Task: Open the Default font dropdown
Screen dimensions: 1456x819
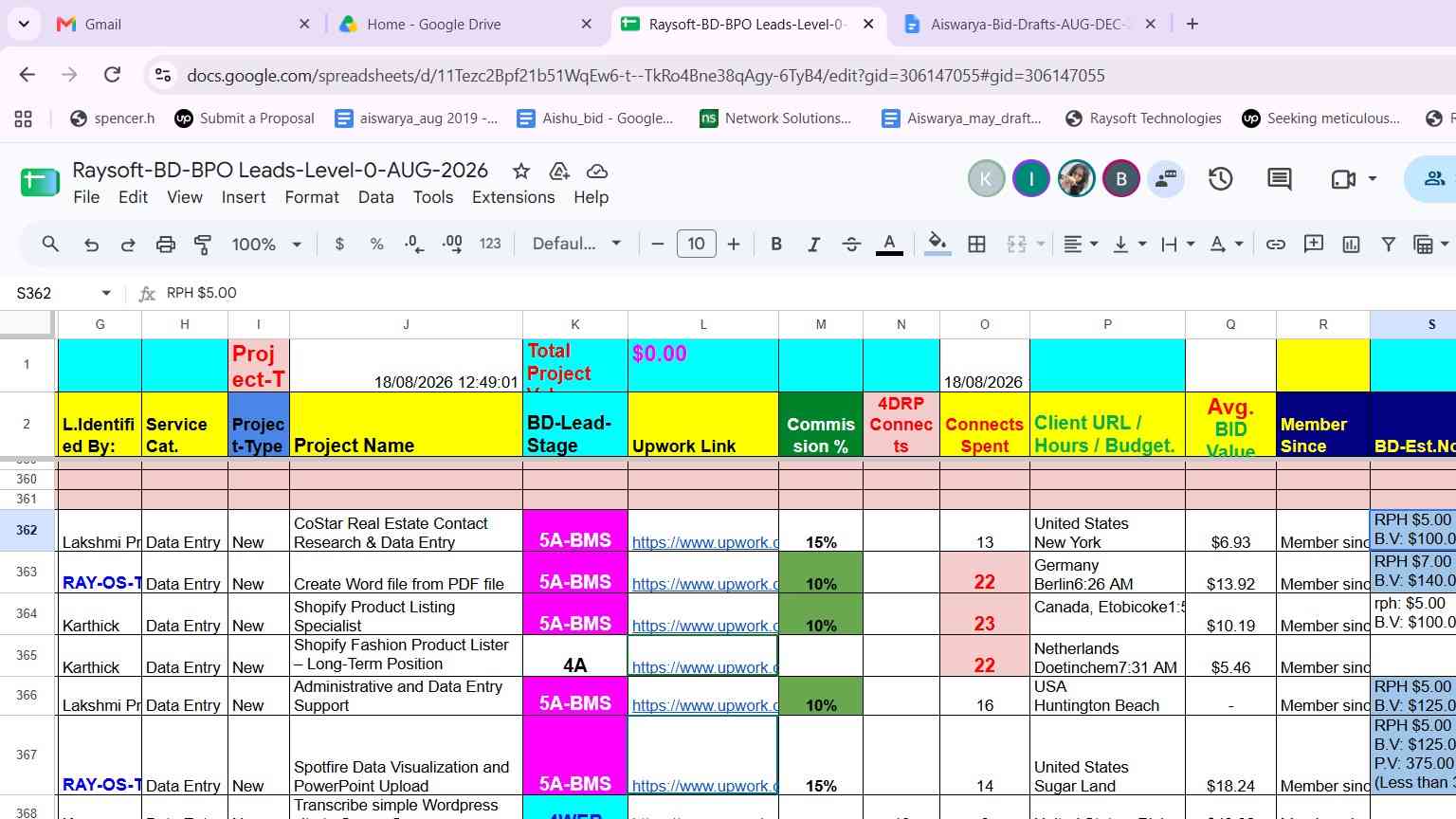Action: click(x=576, y=245)
